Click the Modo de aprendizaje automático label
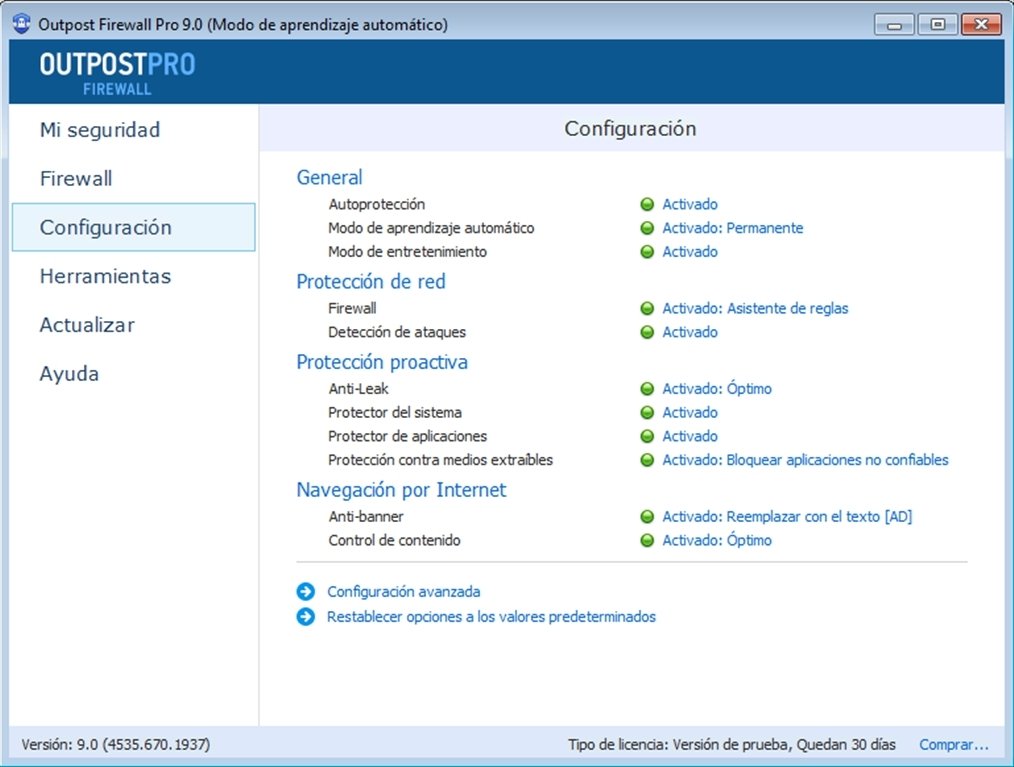The width and height of the screenshot is (1014, 767). 431,228
